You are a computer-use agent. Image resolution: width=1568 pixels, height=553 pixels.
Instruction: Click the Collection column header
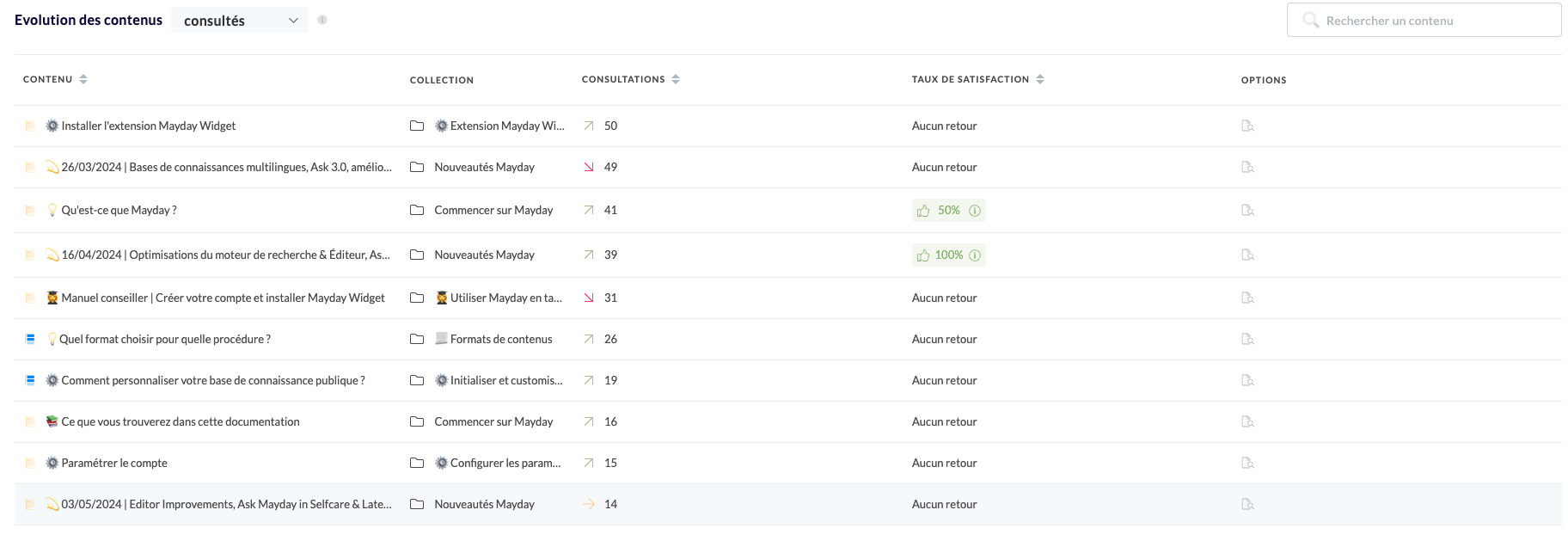pyautogui.click(x=441, y=80)
